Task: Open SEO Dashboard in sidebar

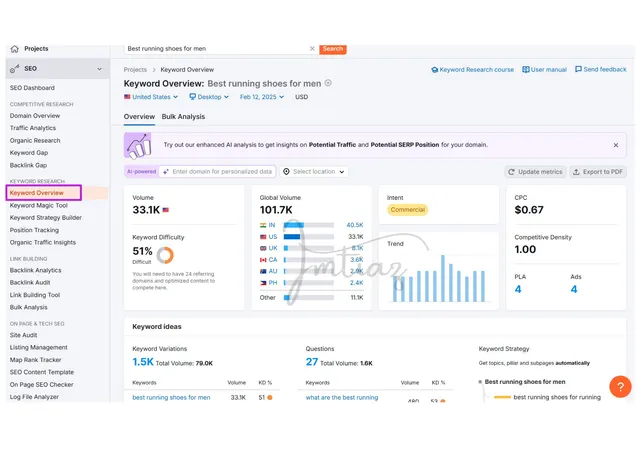Action: click(x=32, y=88)
